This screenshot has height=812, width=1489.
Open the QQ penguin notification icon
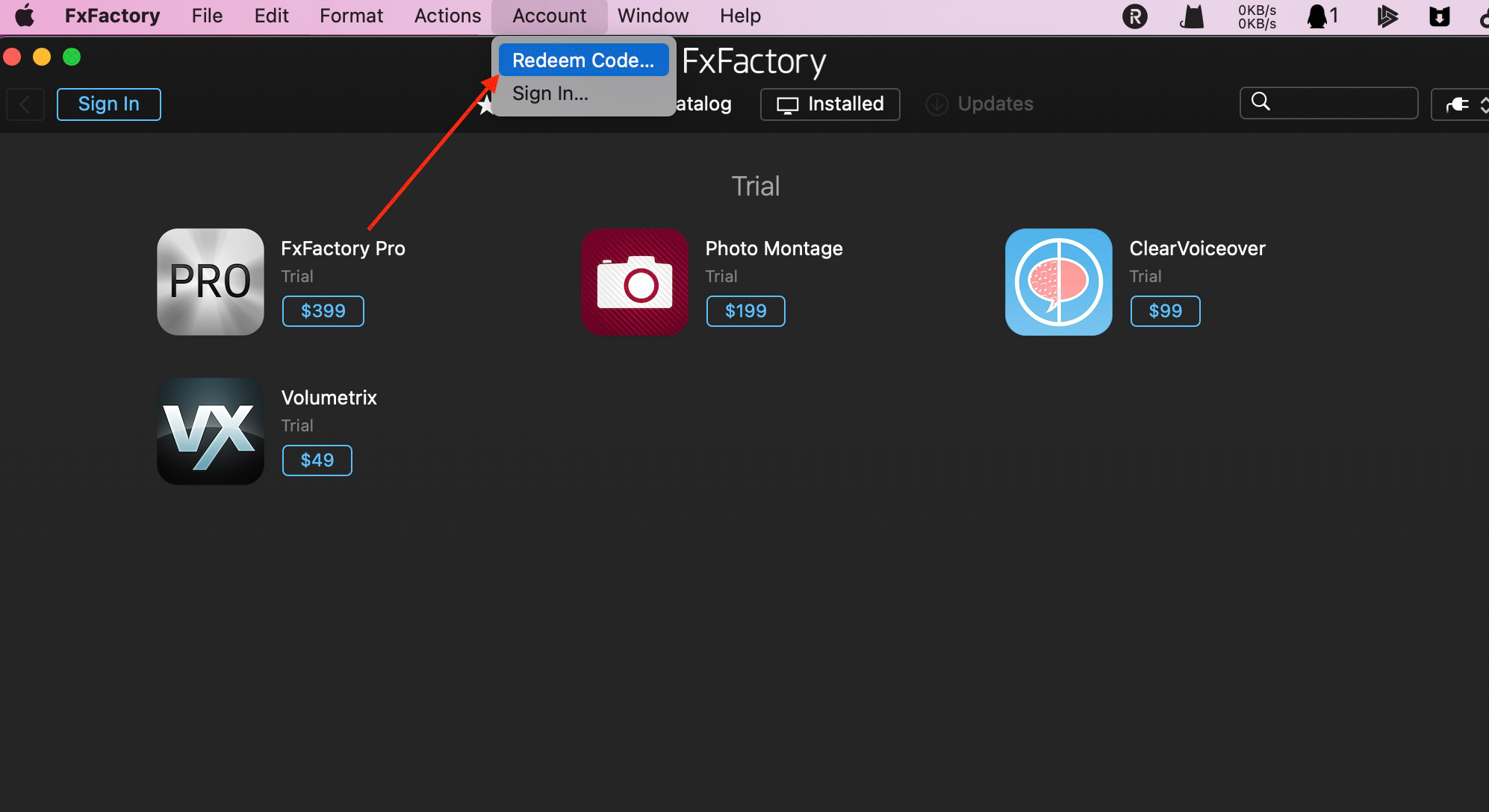tap(1322, 16)
